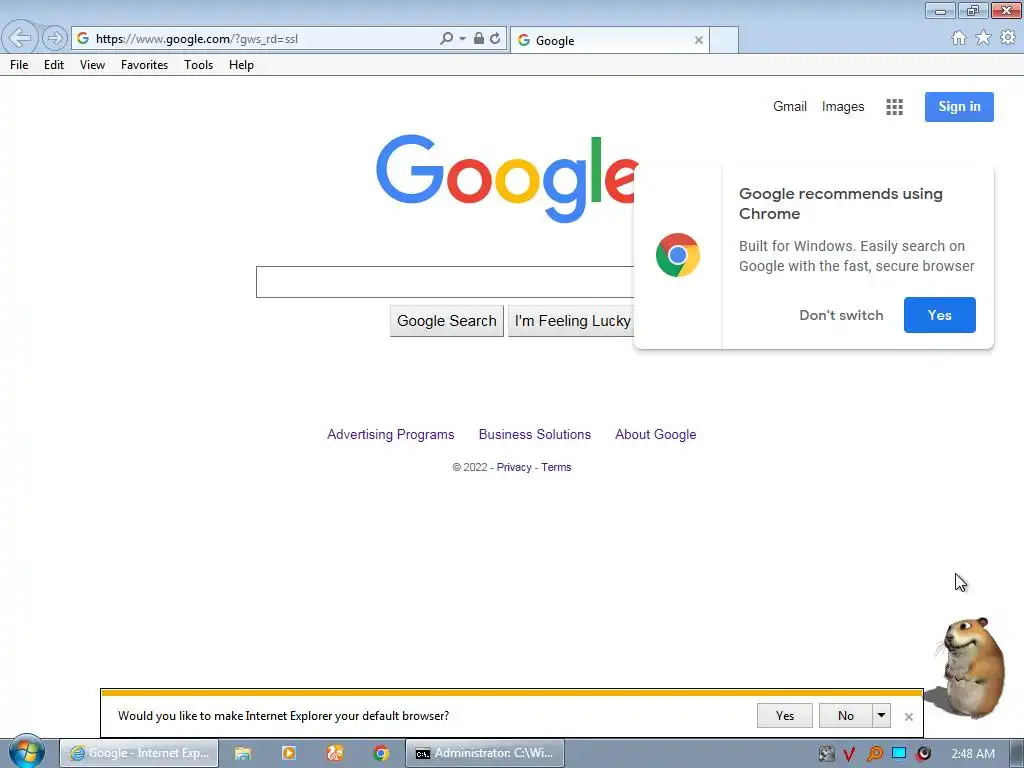Open the Business Solutions link
The width and height of the screenshot is (1024, 768).
[x=535, y=434]
